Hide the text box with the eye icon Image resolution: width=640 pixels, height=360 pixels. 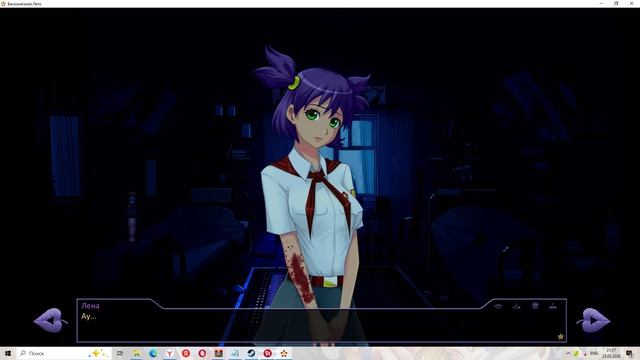pyautogui.click(x=498, y=306)
